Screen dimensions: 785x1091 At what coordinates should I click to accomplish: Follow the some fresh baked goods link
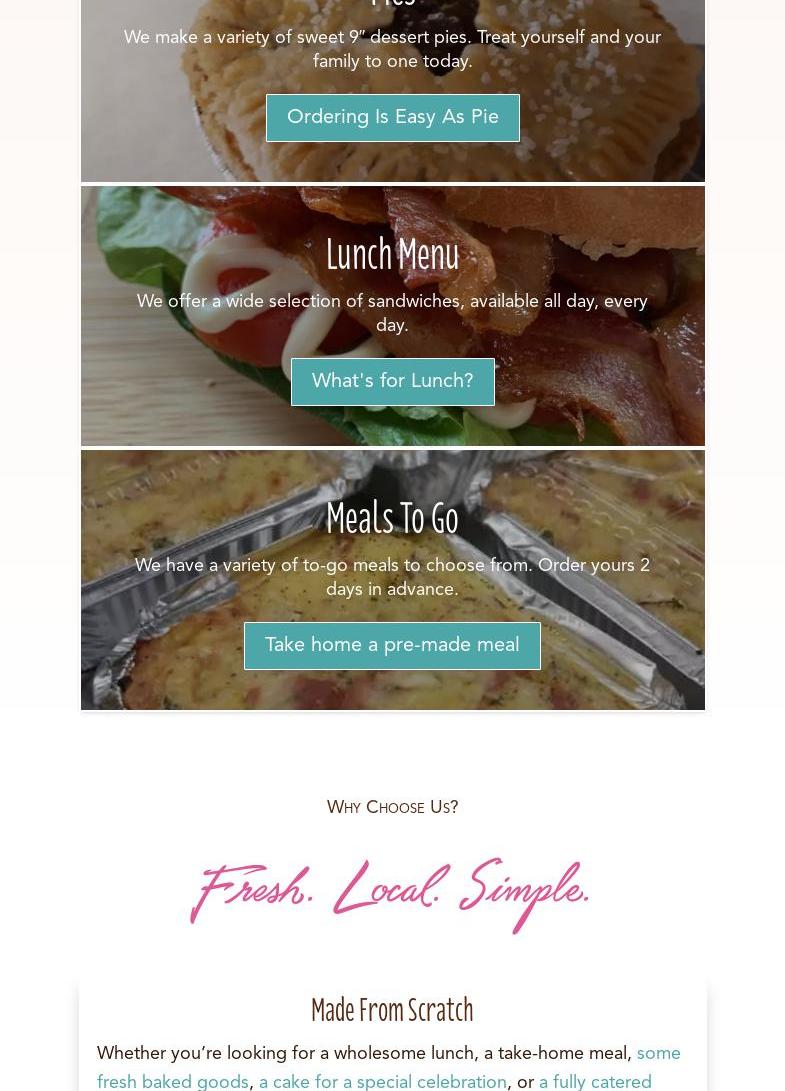tap(388, 1067)
